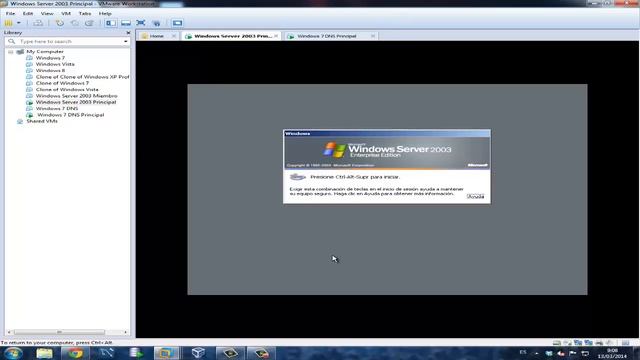Click the printer device status bar icon
This screenshot has height=360, width=640.
pos(599,342)
